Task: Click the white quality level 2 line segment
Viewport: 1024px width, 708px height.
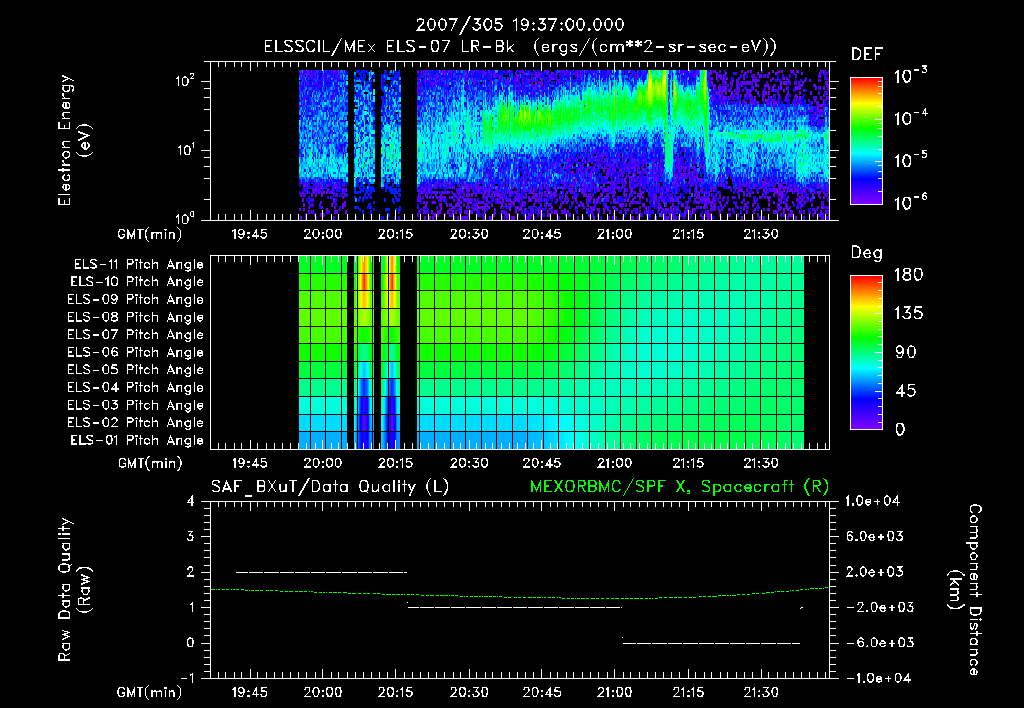Action: click(321, 572)
